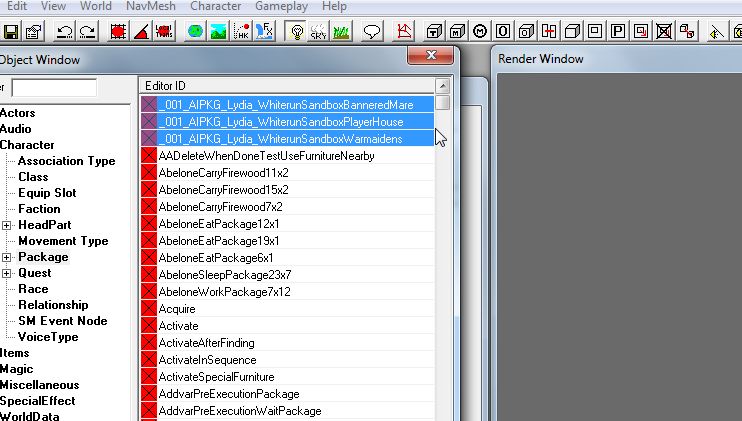The image size is (742, 421).
Task: Open the World menu
Action: (x=96, y=6)
